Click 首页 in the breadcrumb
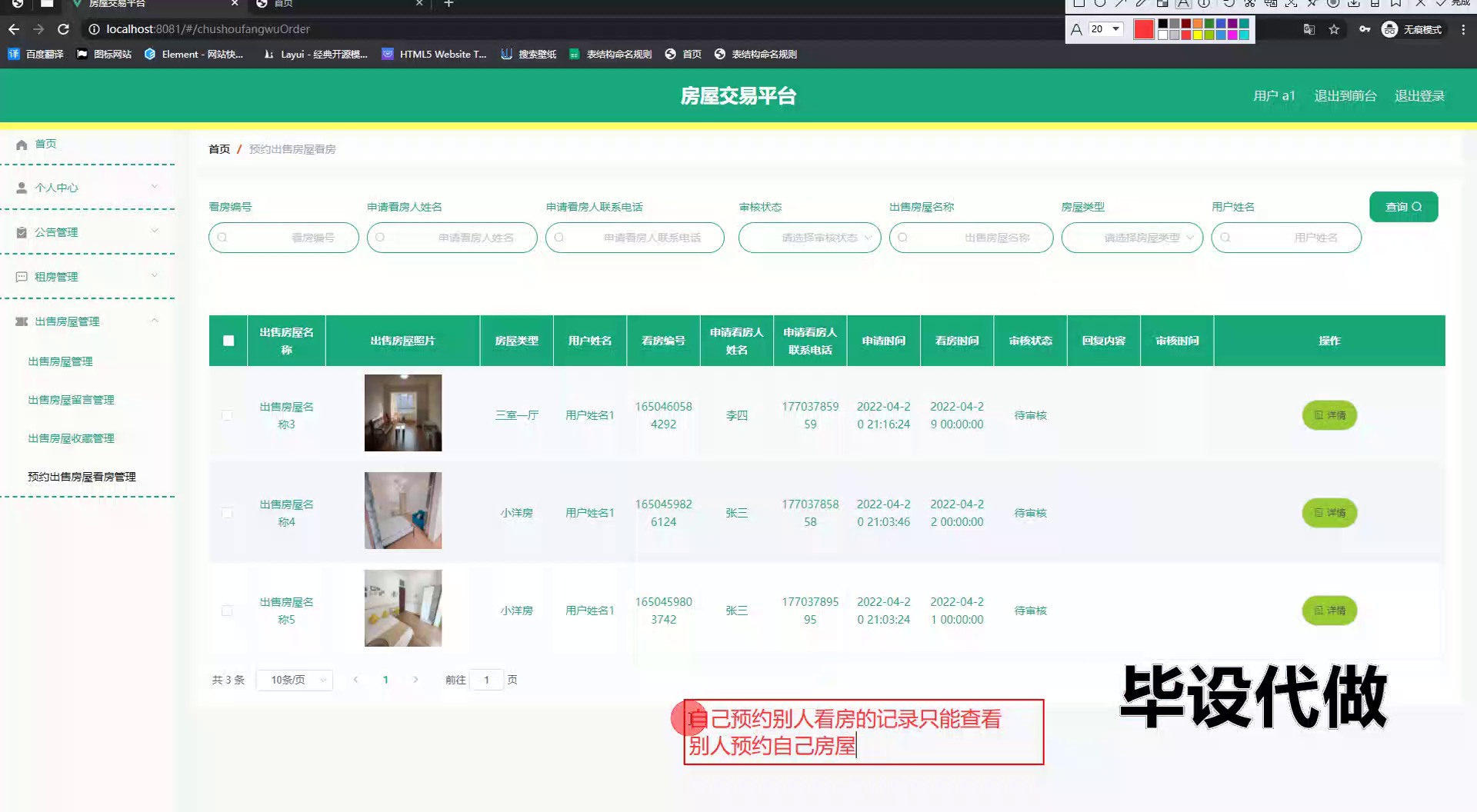The width and height of the screenshot is (1477, 812). click(219, 149)
